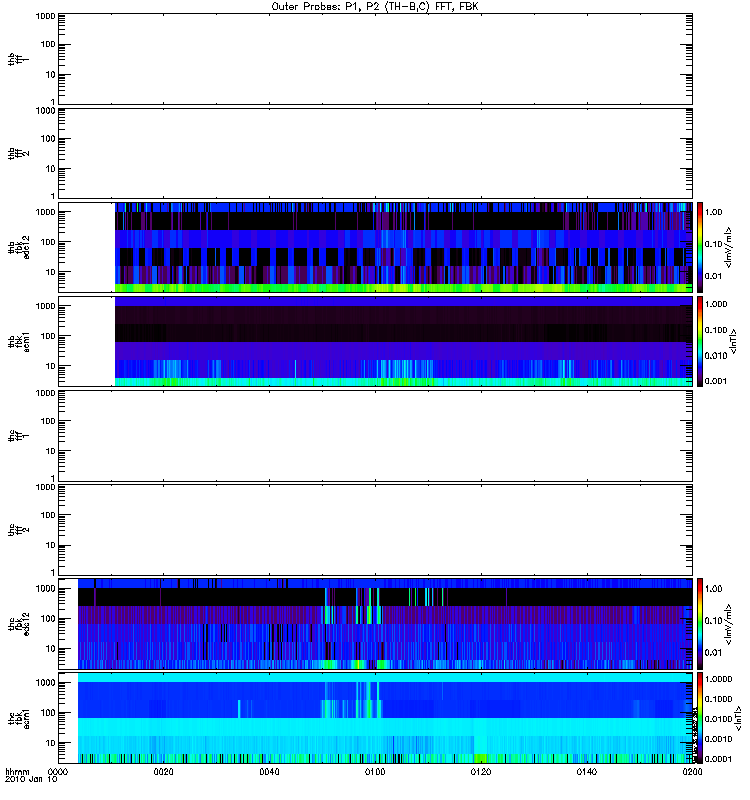Viewport: 750px width, 800px height.
Task: Click '1.000' on the thb scm1 color bar
Action: tap(716, 304)
